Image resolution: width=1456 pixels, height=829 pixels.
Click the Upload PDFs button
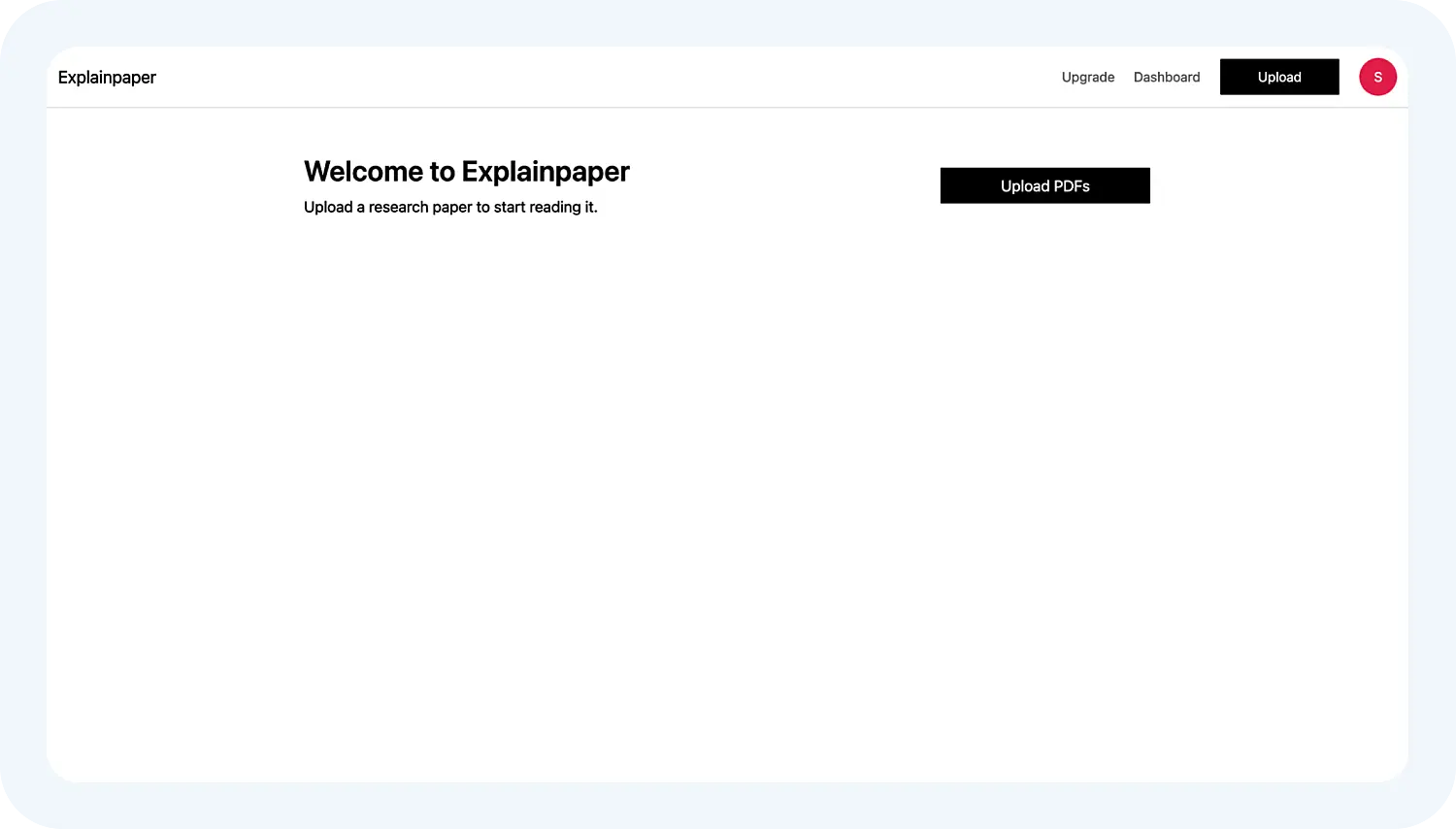(1045, 185)
